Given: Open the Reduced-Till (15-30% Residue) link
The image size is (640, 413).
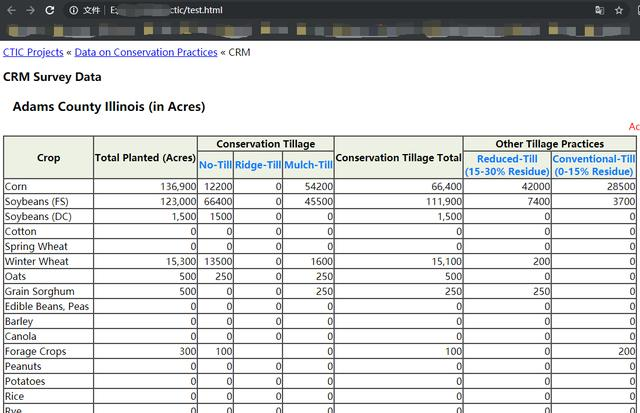Looking at the screenshot, I should (507, 165).
